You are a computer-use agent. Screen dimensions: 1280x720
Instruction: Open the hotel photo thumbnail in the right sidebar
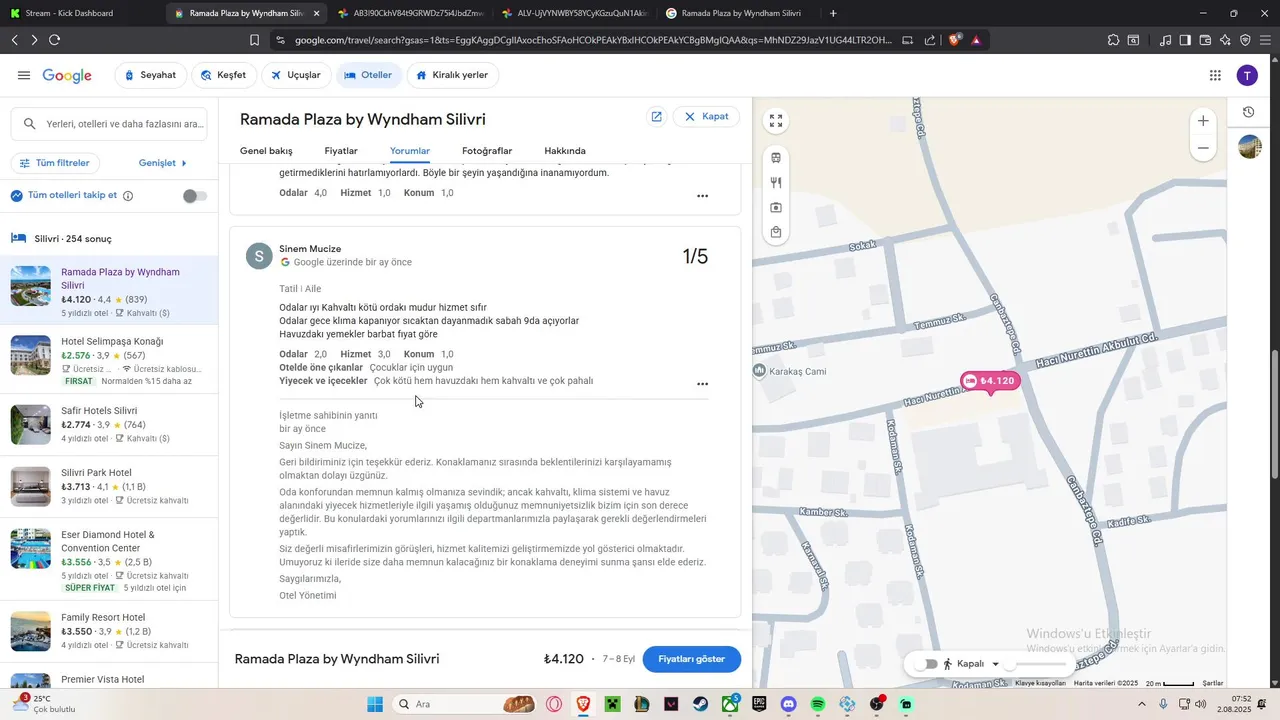(1249, 147)
